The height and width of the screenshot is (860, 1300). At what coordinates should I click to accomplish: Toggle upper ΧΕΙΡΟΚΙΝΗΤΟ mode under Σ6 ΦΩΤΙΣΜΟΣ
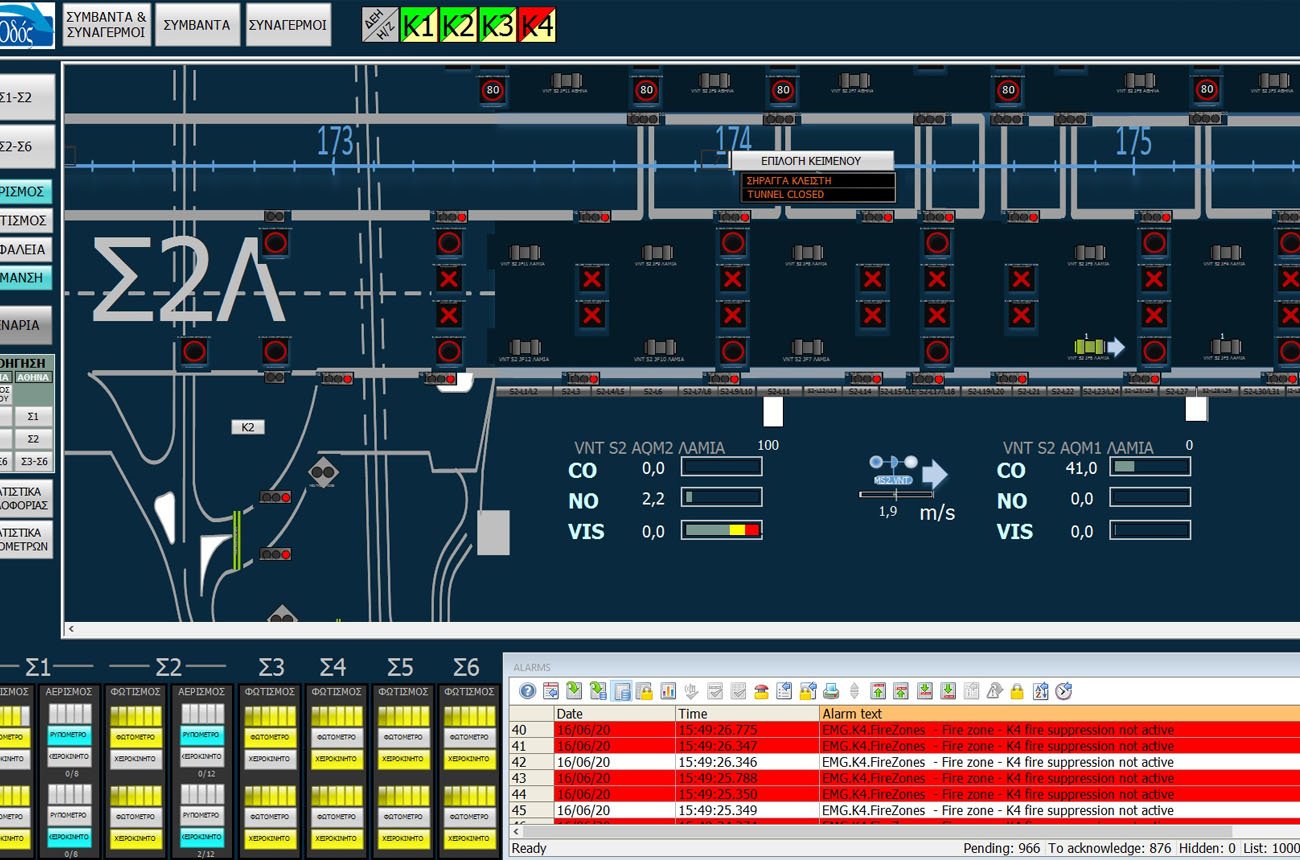(469, 759)
